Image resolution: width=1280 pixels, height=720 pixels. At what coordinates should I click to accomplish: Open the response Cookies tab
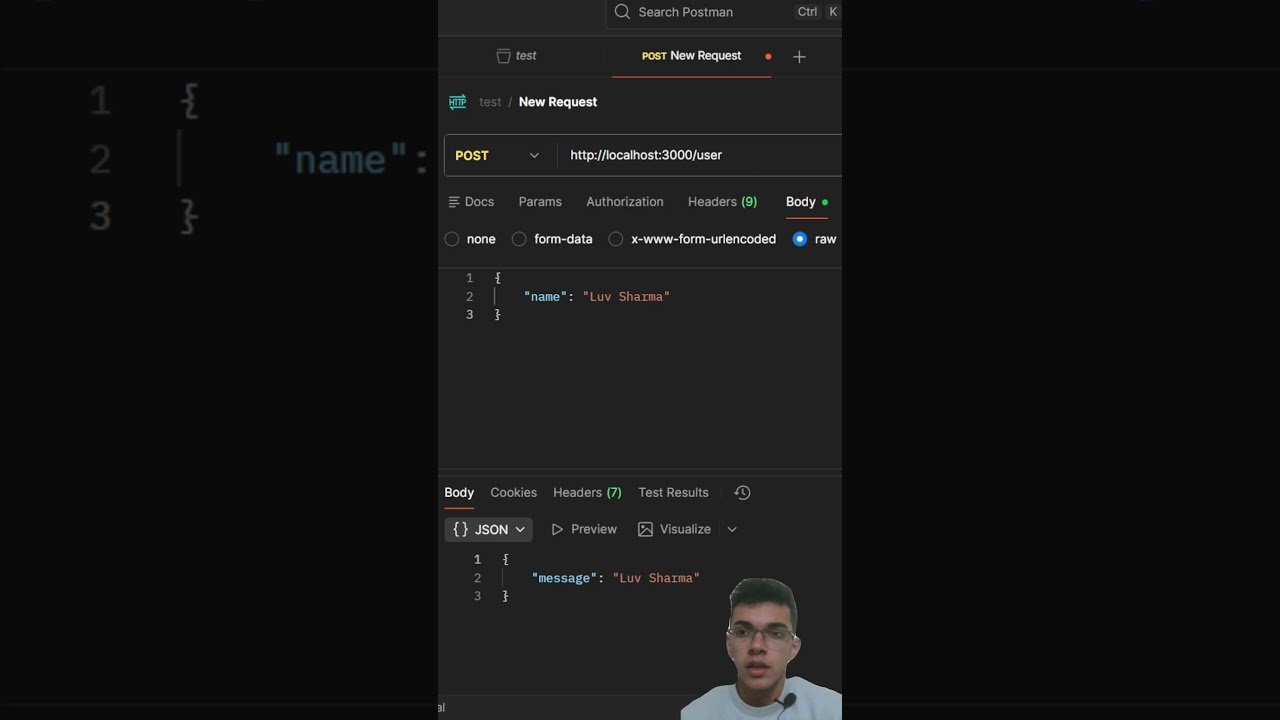pyautogui.click(x=513, y=493)
